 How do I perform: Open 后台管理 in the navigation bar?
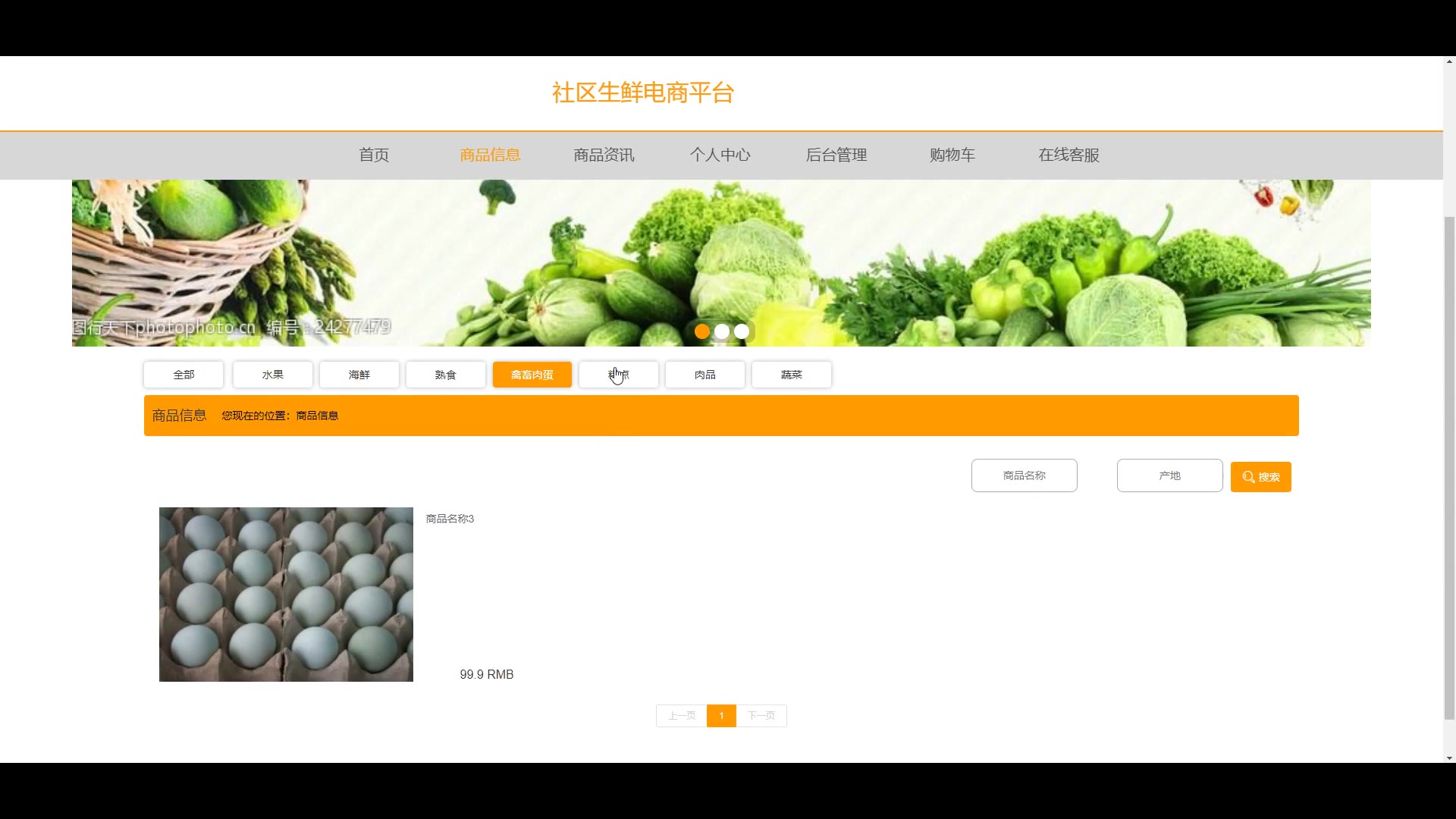836,155
